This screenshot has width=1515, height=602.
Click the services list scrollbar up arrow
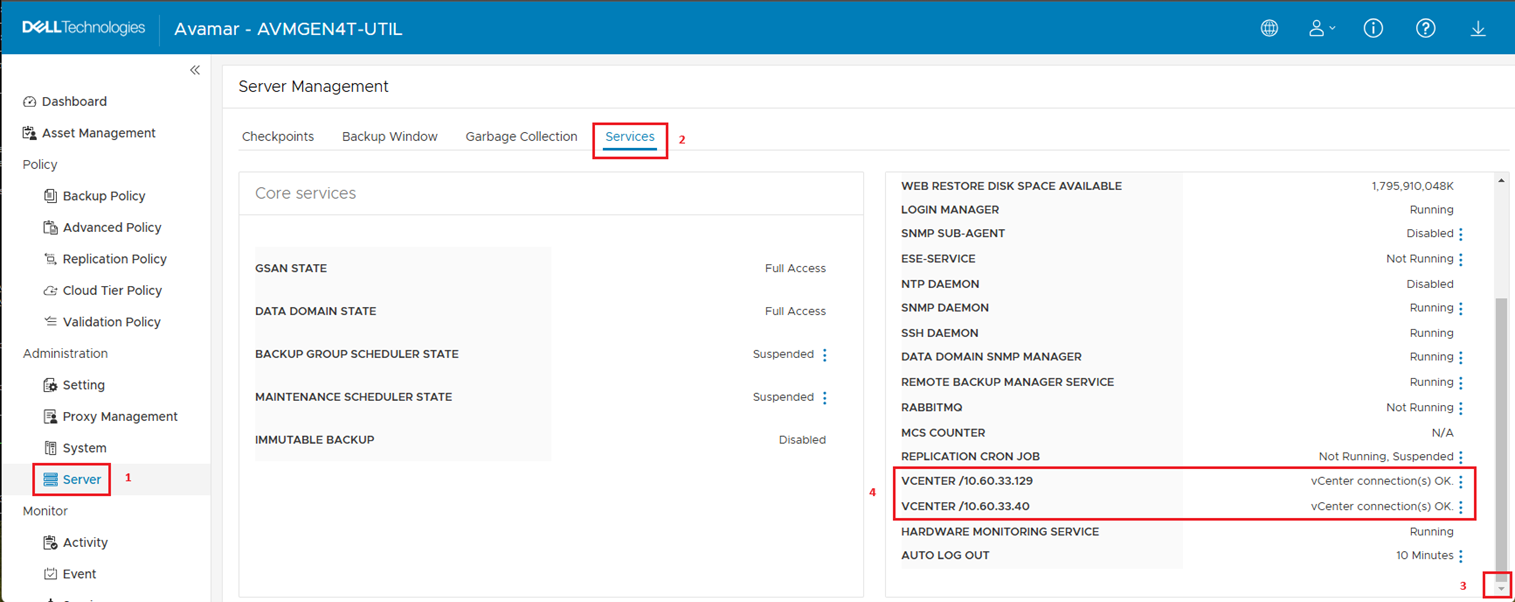tap(1501, 181)
